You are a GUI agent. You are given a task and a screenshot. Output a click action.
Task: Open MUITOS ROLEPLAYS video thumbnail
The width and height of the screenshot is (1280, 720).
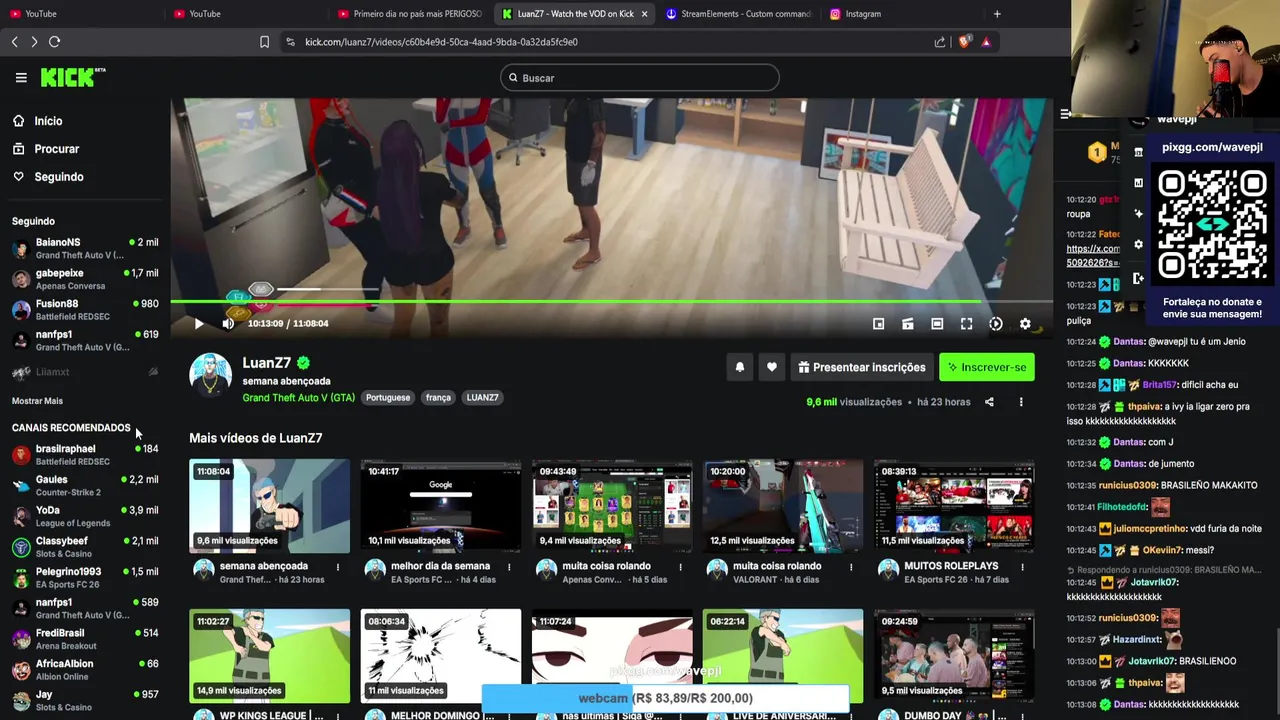pos(954,506)
